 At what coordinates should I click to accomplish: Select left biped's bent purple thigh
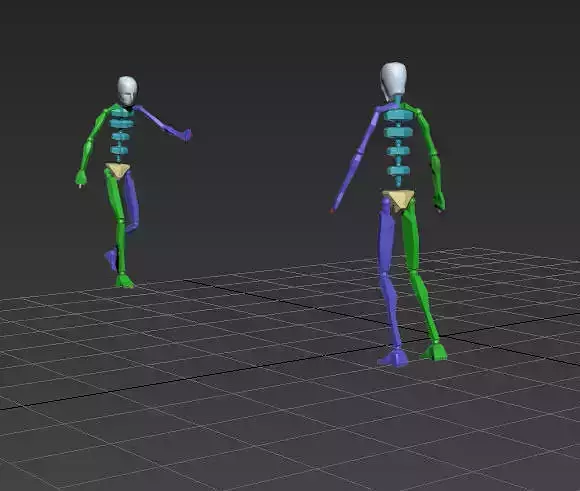pos(131,197)
